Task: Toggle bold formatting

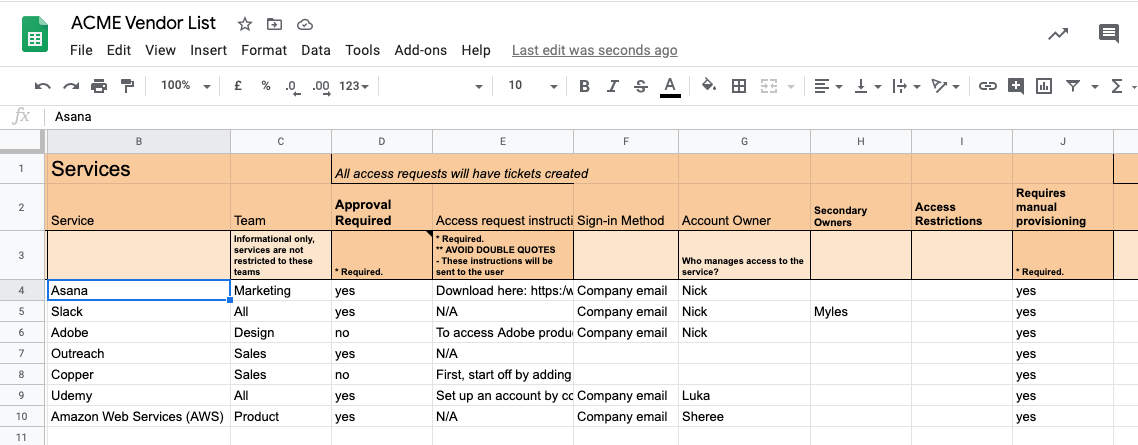Action: tap(584, 86)
